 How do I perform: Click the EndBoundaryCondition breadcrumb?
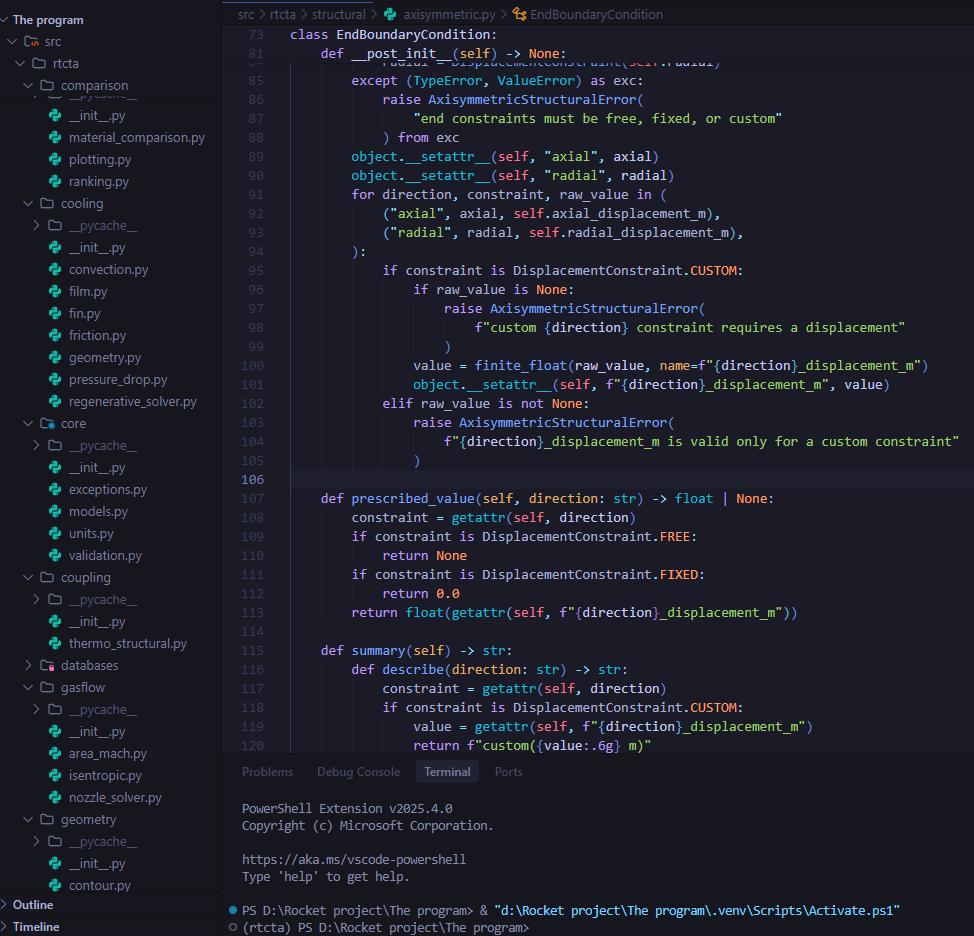596,14
